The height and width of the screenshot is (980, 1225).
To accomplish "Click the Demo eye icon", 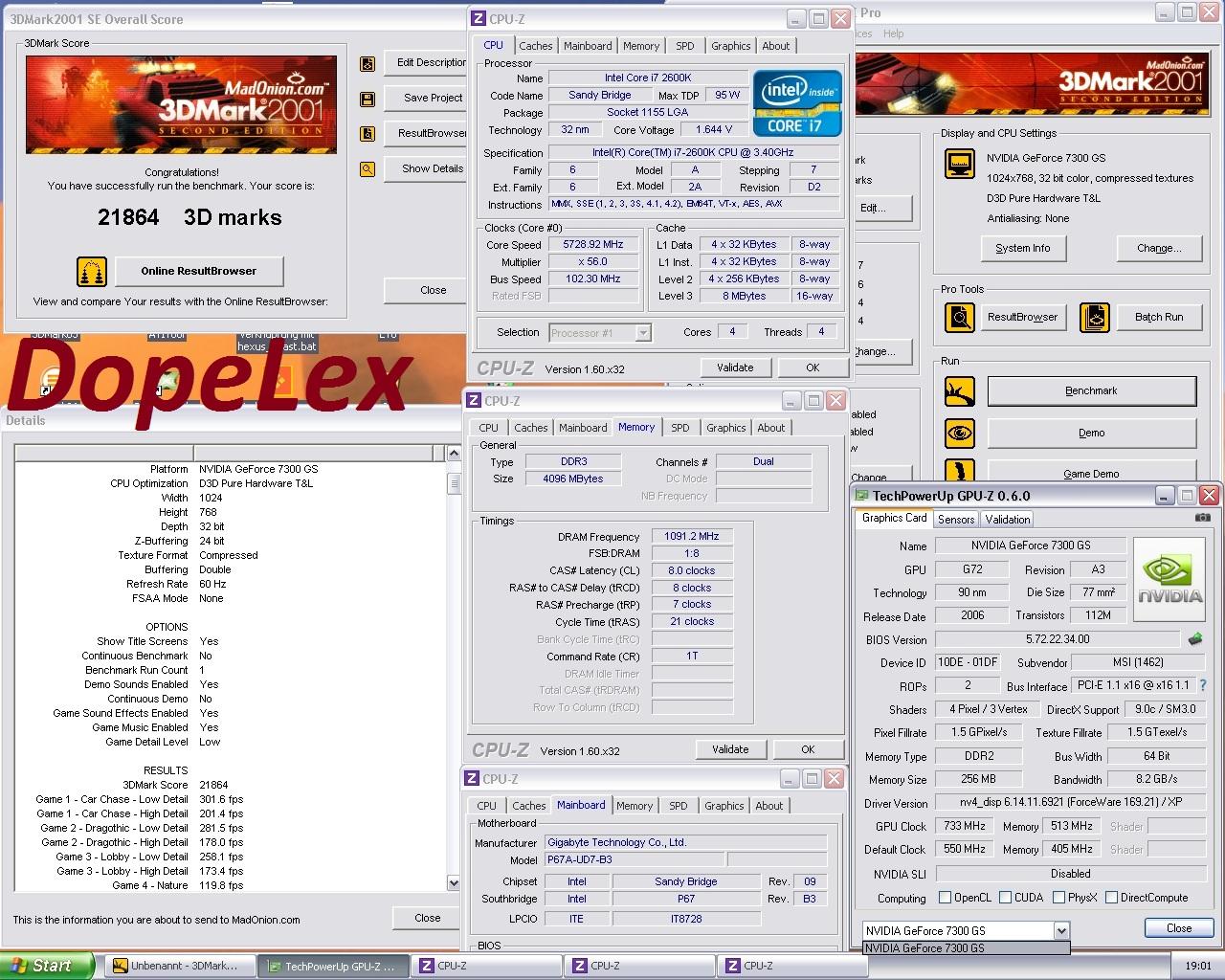I will (x=960, y=434).
